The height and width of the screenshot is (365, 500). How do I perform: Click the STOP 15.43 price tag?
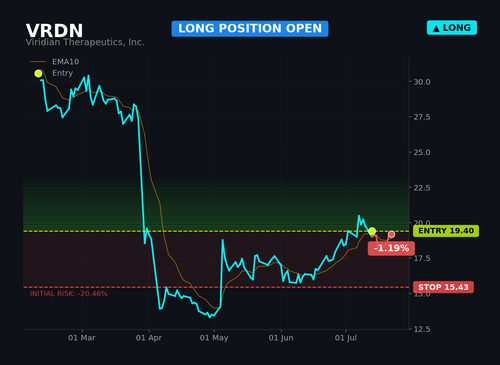(x=443, y=287)
